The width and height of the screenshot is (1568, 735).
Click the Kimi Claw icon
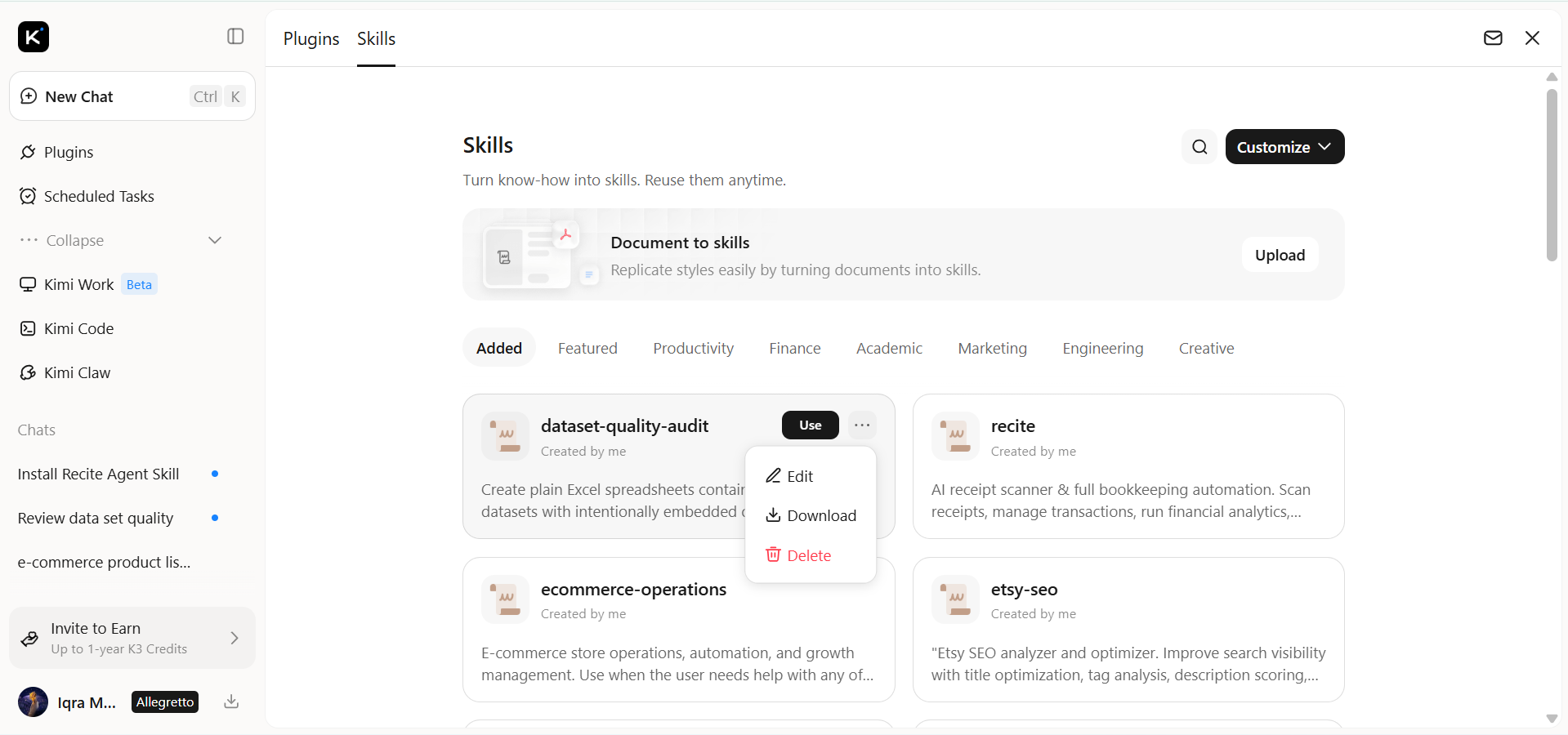tap(28, 372)
